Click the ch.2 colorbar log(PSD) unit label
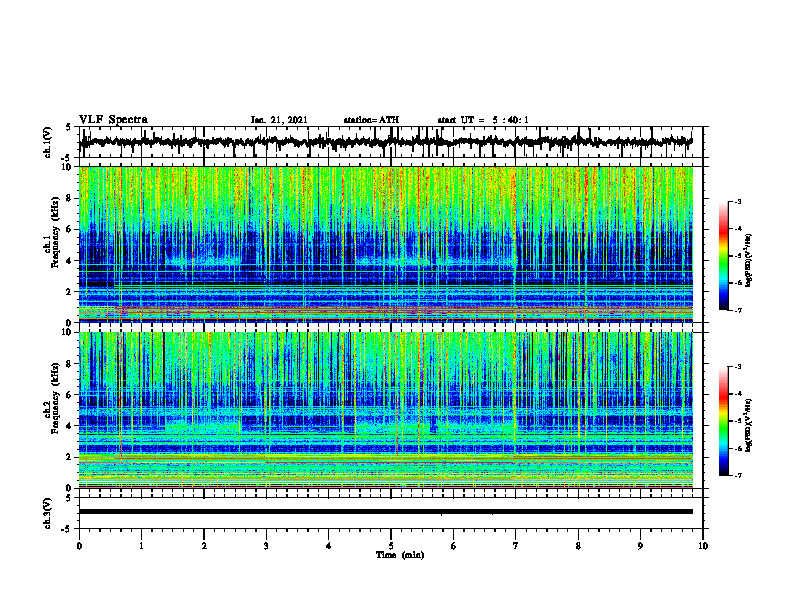The image size is (792, 612). click(x=749, y=425)
